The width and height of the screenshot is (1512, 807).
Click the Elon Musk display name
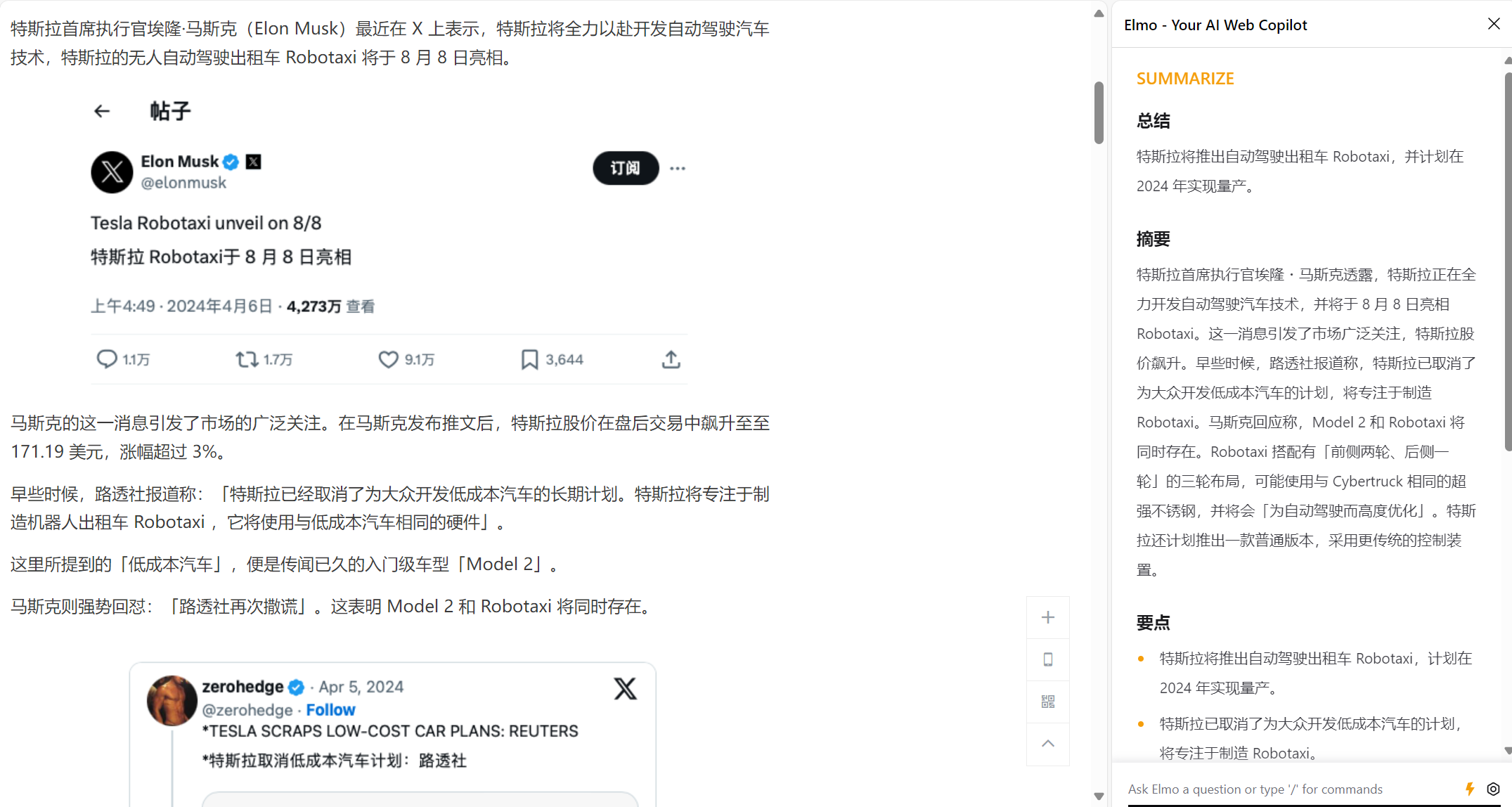tap(180, 162)
